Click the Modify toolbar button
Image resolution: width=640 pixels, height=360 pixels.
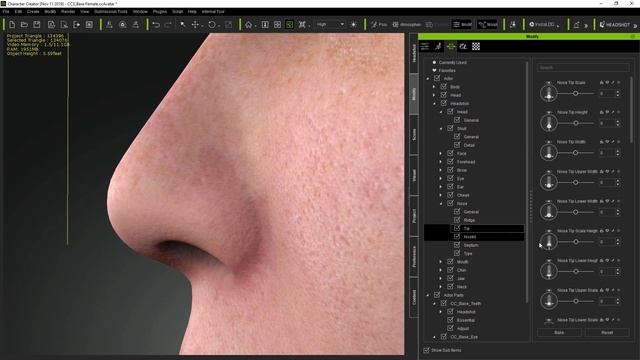click(x=462, y=24)
